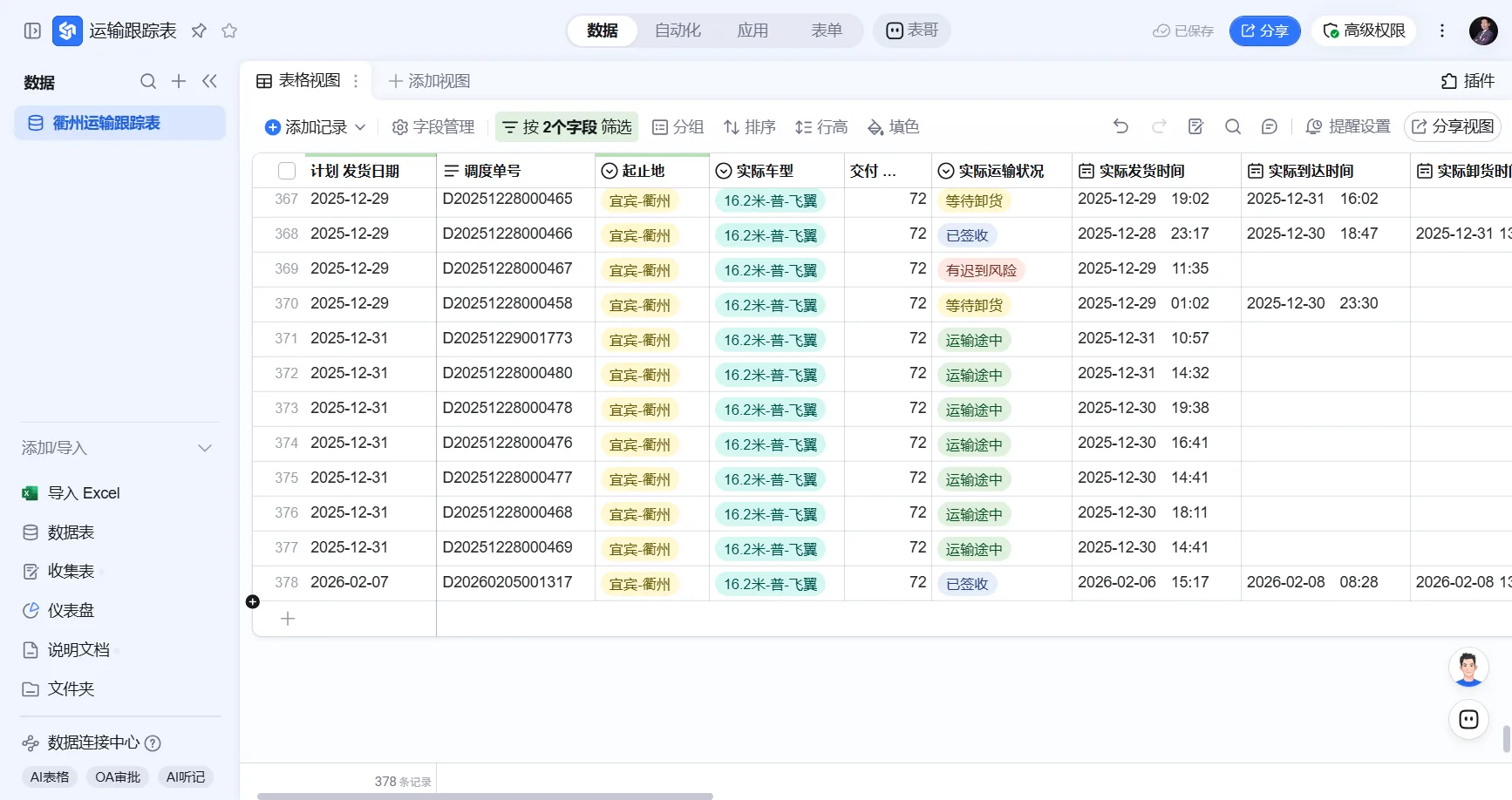The height and width of the screenshot is (800, 1512).
Task: Switch to the 自动化 tab
Action: (678, 31)
